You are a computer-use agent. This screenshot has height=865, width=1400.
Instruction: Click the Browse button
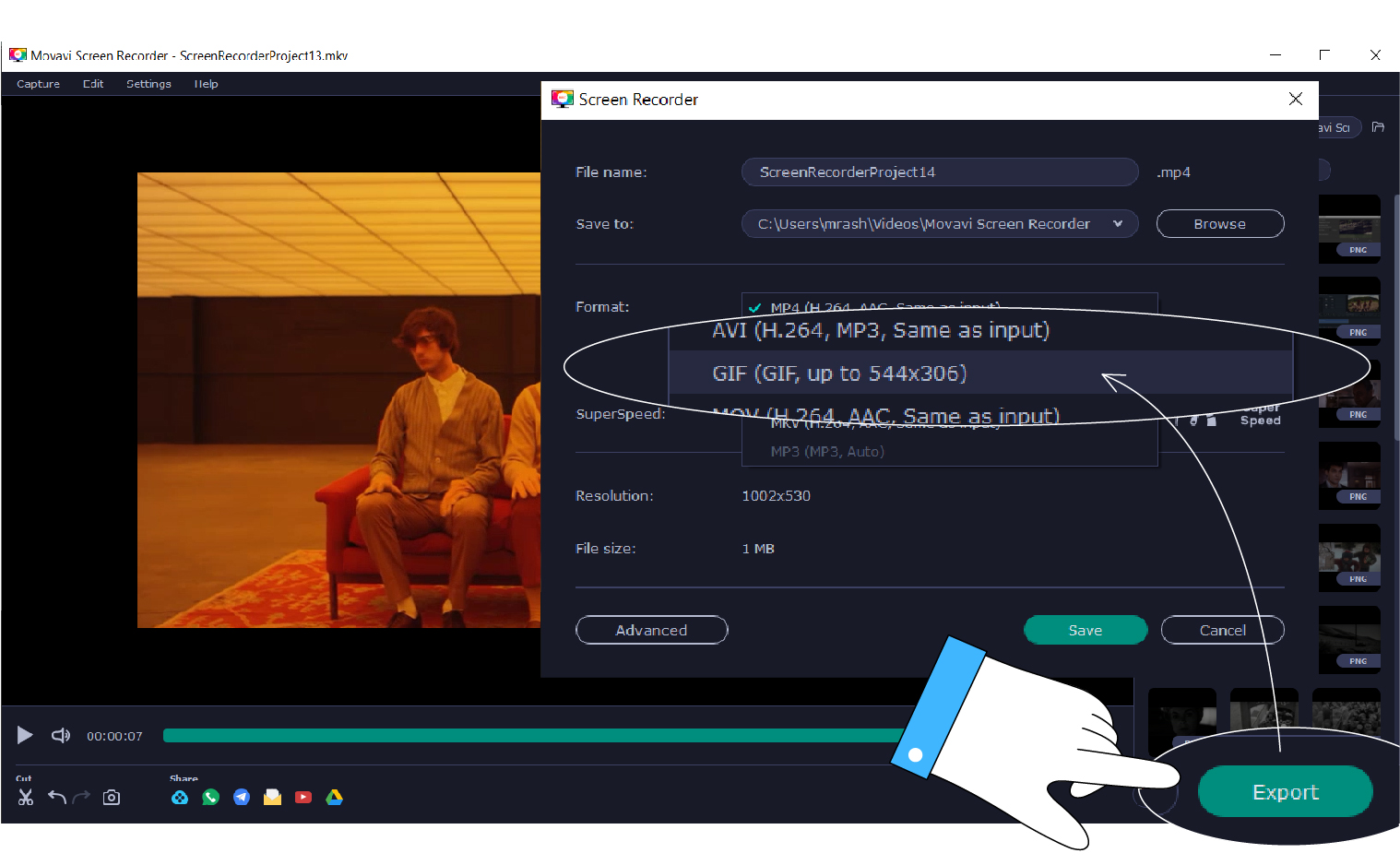coord(1220,223)
